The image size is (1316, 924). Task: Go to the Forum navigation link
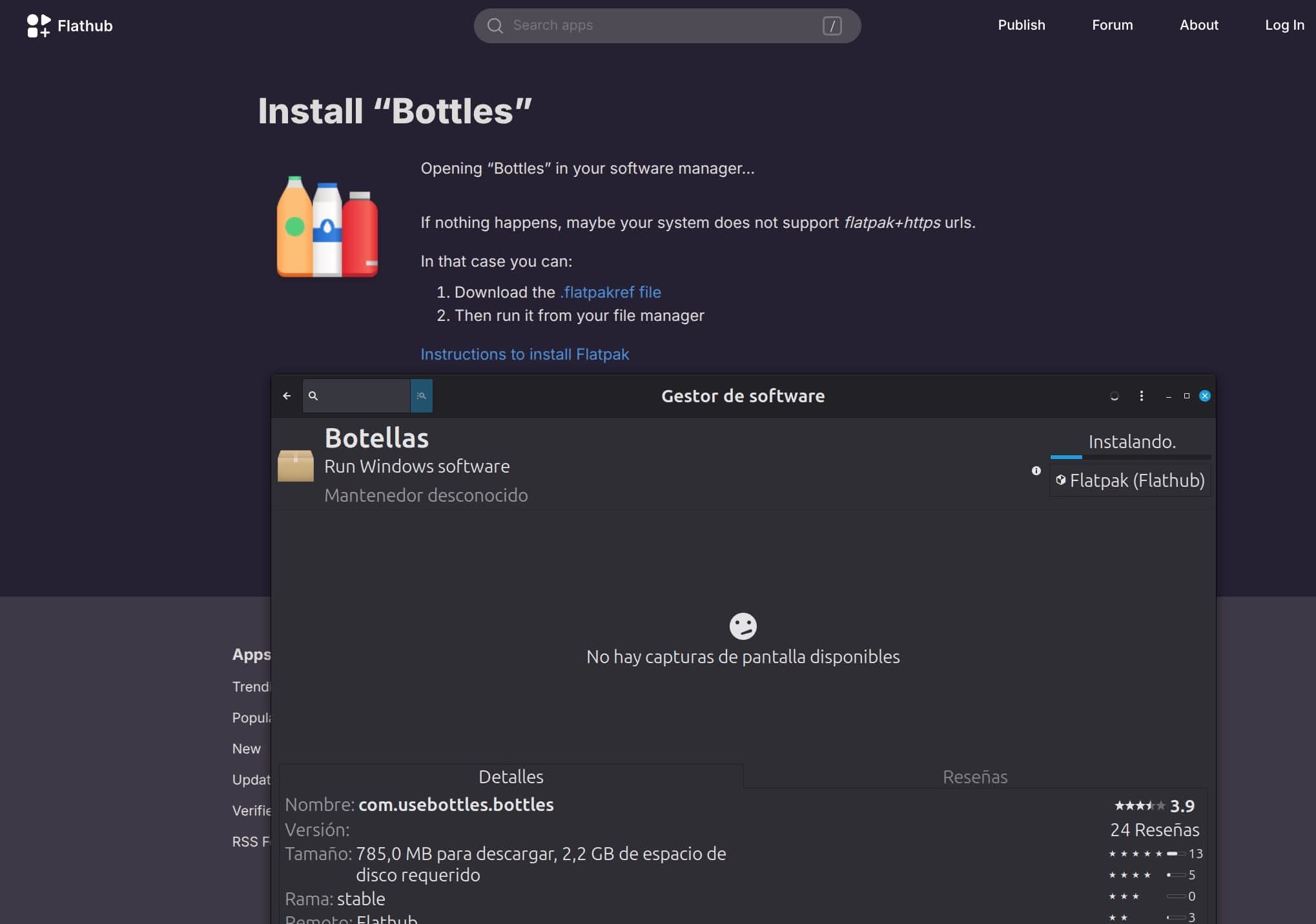click(1112, 25)
